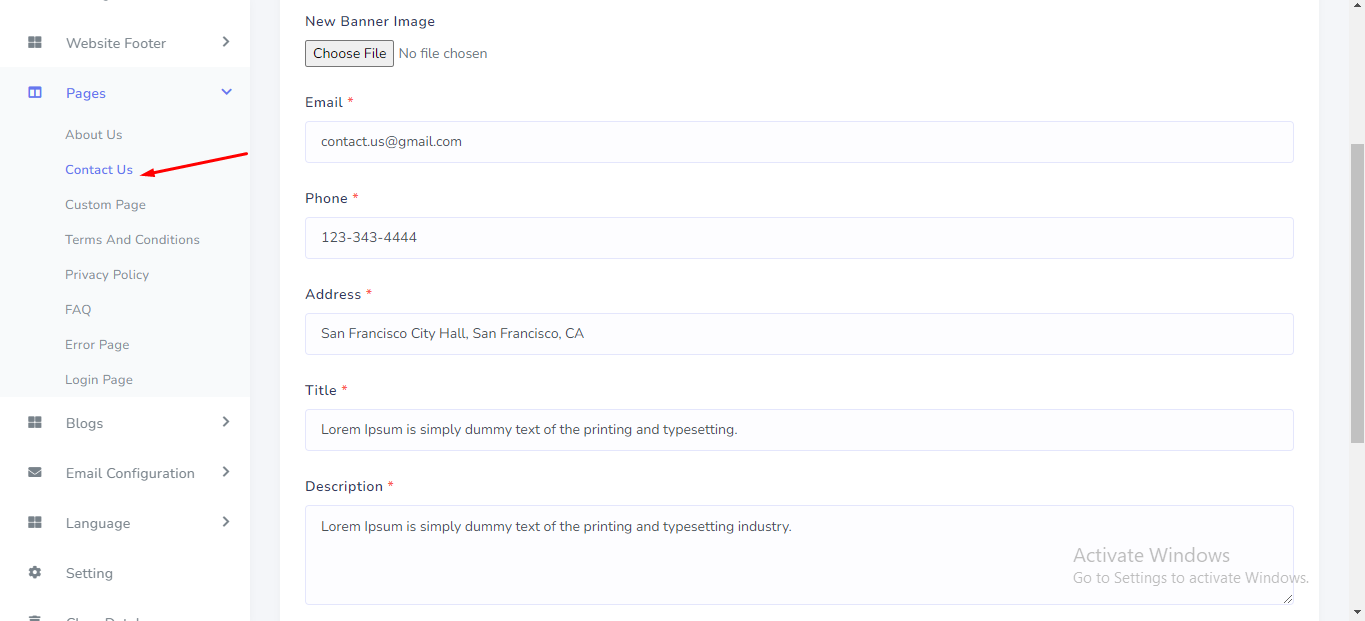Click the Setting gear icon
This screenshot has height=621, width=1365.
pos(35,573)
